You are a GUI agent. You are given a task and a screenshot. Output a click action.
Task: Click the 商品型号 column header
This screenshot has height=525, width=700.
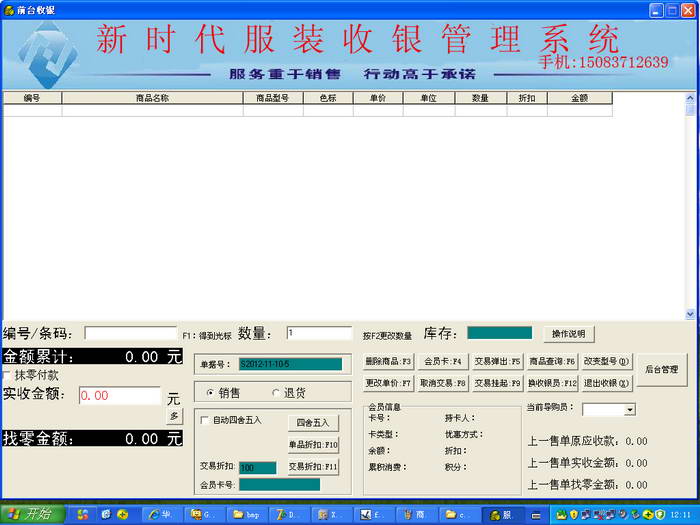click(x=273, y=98)
